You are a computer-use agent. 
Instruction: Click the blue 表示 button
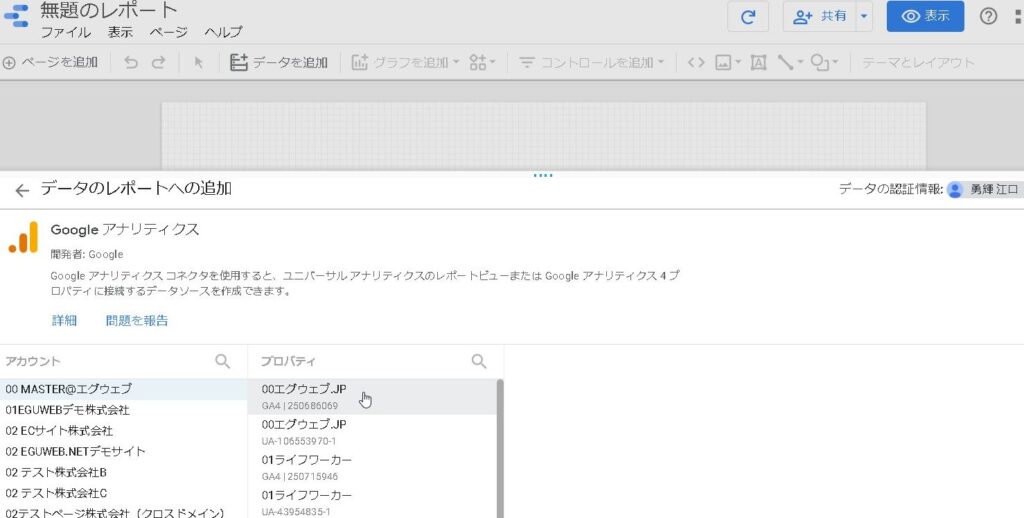click(925, 17)
